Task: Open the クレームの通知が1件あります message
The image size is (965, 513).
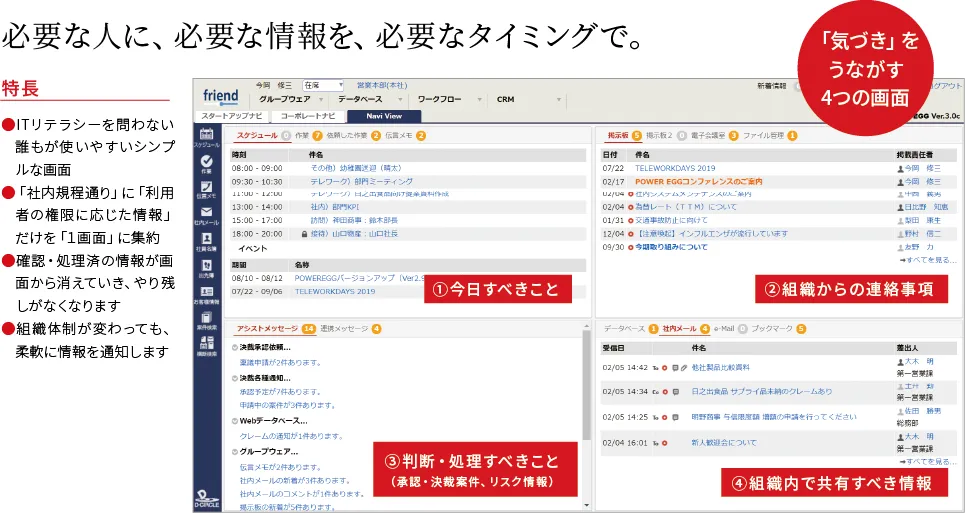Action: (290, 436)
